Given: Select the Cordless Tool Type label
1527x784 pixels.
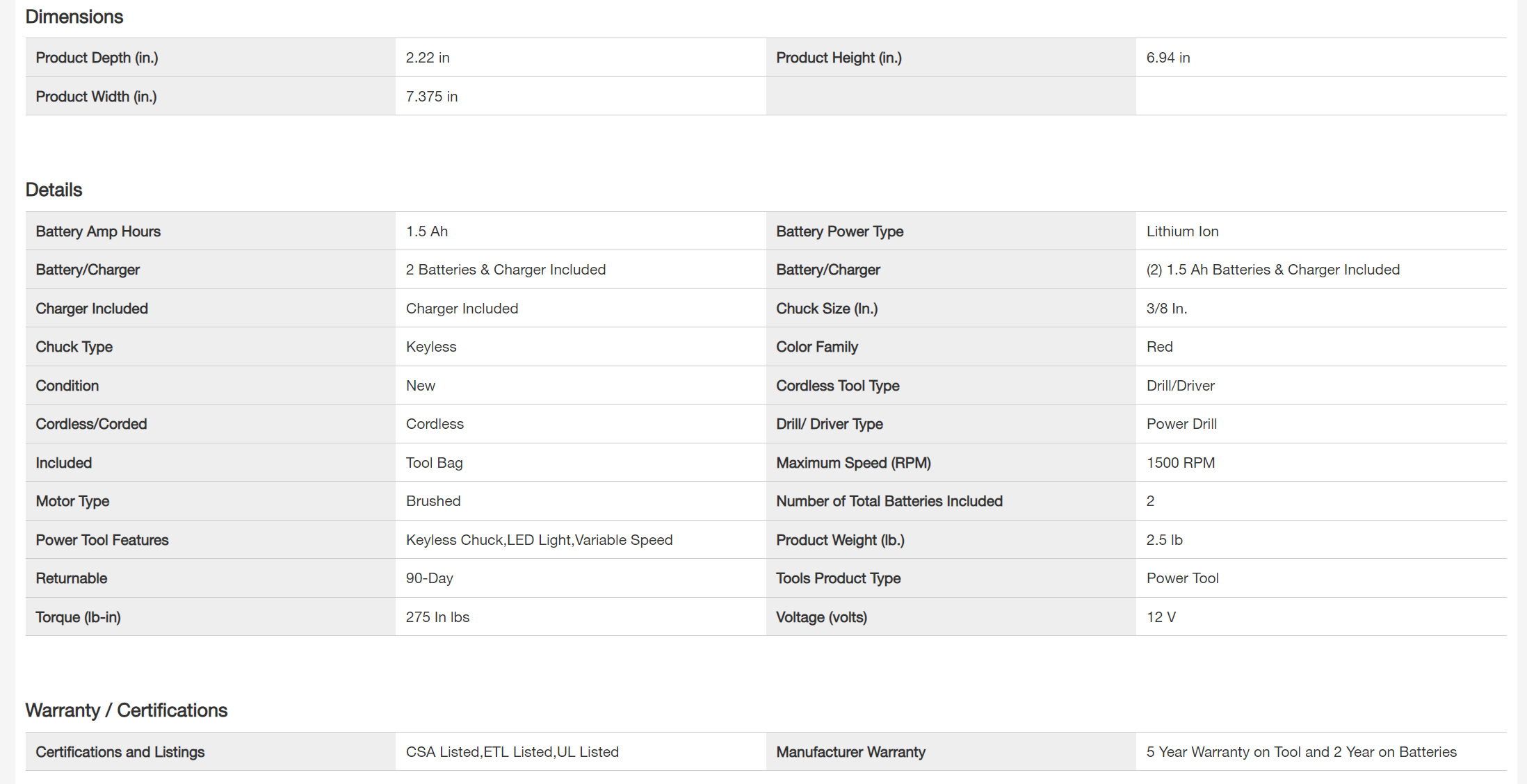Looking at the screenshot, I should 837,386.
